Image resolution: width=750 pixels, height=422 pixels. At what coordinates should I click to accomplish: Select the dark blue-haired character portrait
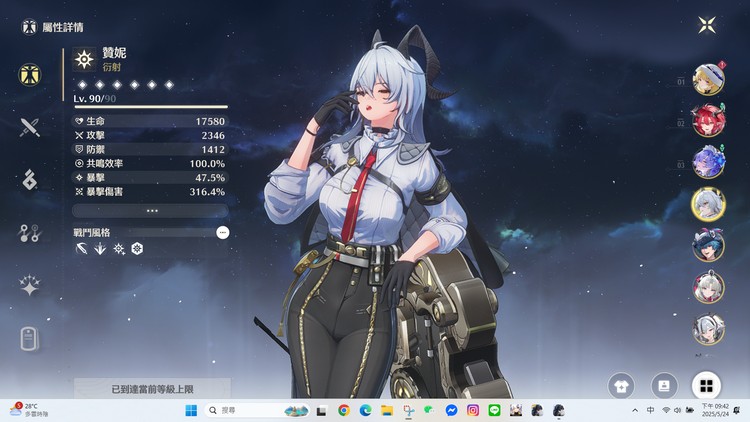[x=708, y=246]
